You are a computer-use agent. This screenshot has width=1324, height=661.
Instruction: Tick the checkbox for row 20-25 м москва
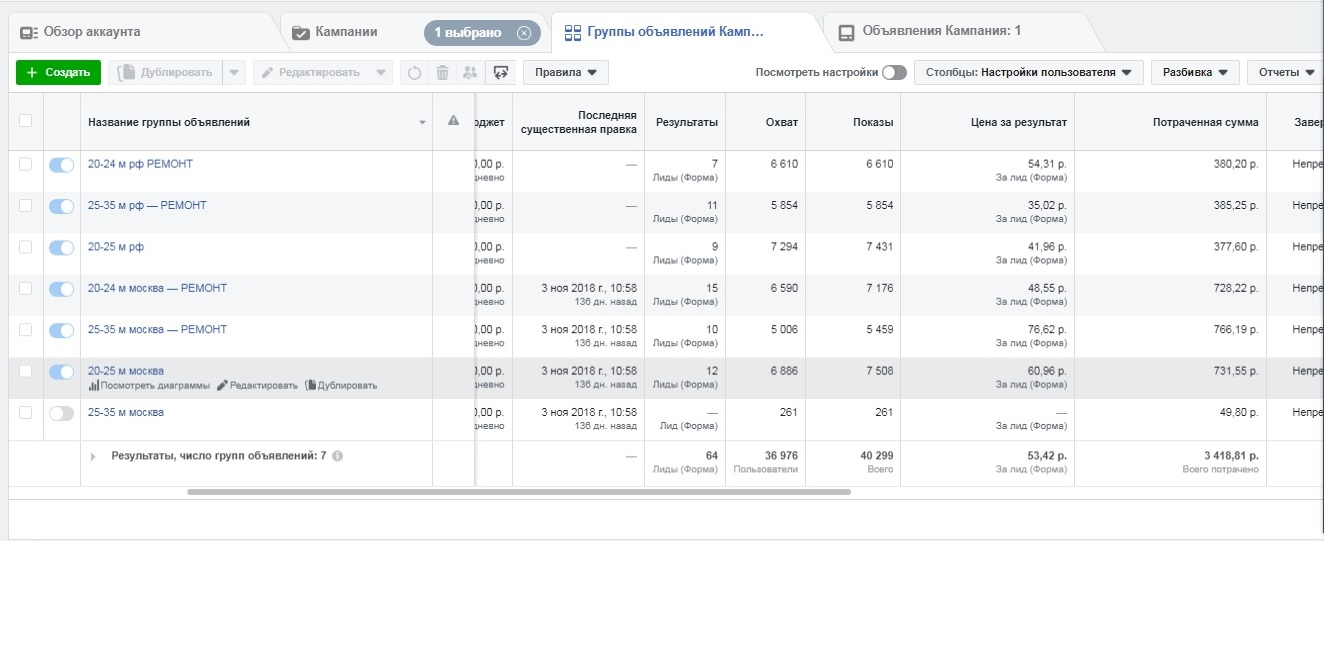[x=25, y=371]
